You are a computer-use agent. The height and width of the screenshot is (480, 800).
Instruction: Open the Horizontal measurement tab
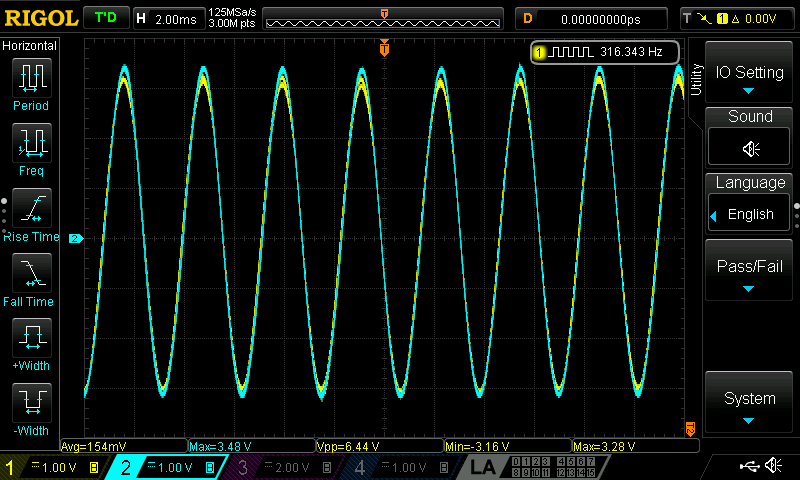tap(30, 46)
